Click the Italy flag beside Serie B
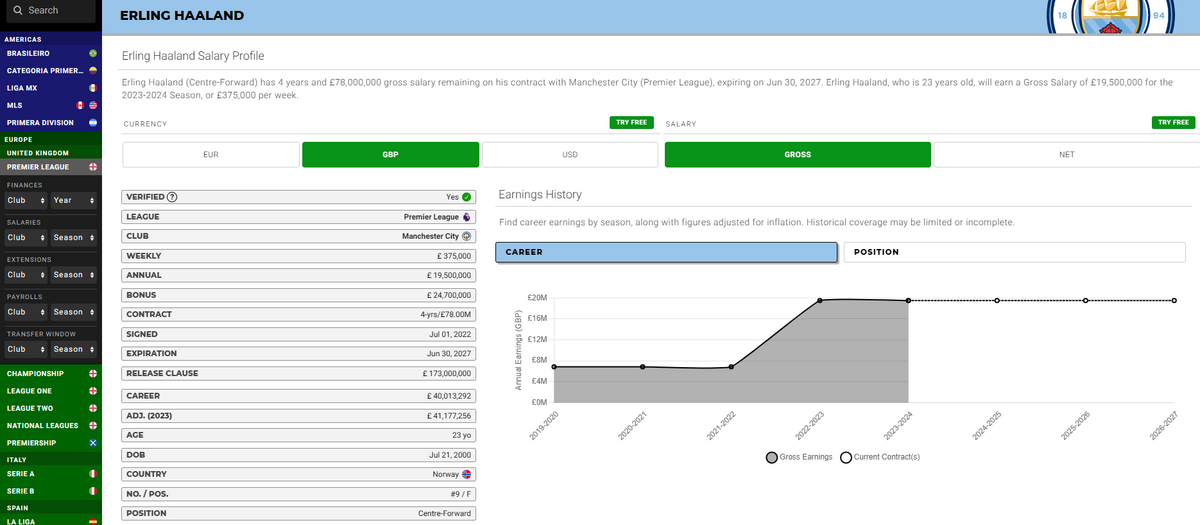The image size is (1200, 525). pos(93,491)
